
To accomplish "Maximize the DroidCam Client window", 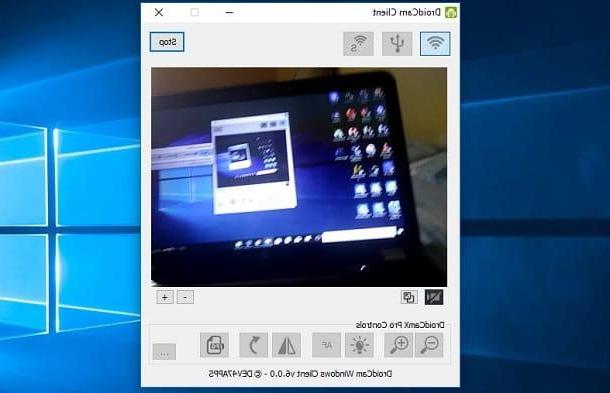I will click(195, 12).
